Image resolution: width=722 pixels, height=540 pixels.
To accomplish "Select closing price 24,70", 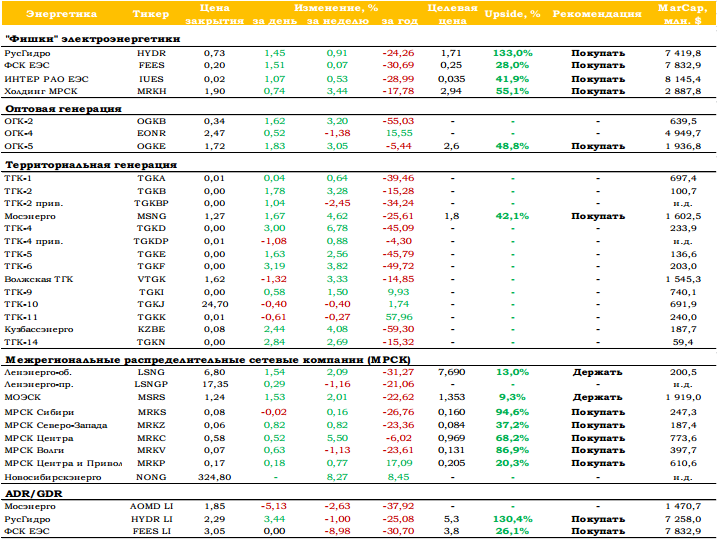I will (x=215, y=304).
